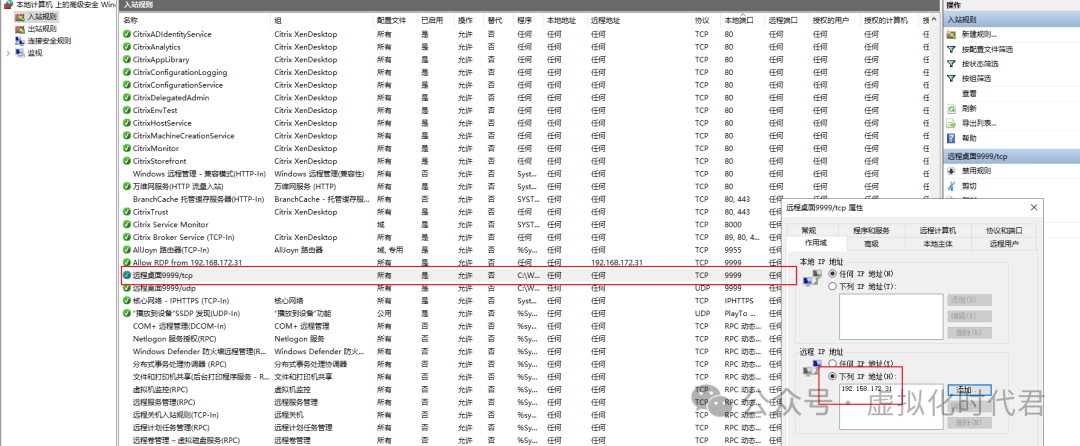Click the 导出列表 export icon
The image size is (1080, 446).
pos(951,123)
